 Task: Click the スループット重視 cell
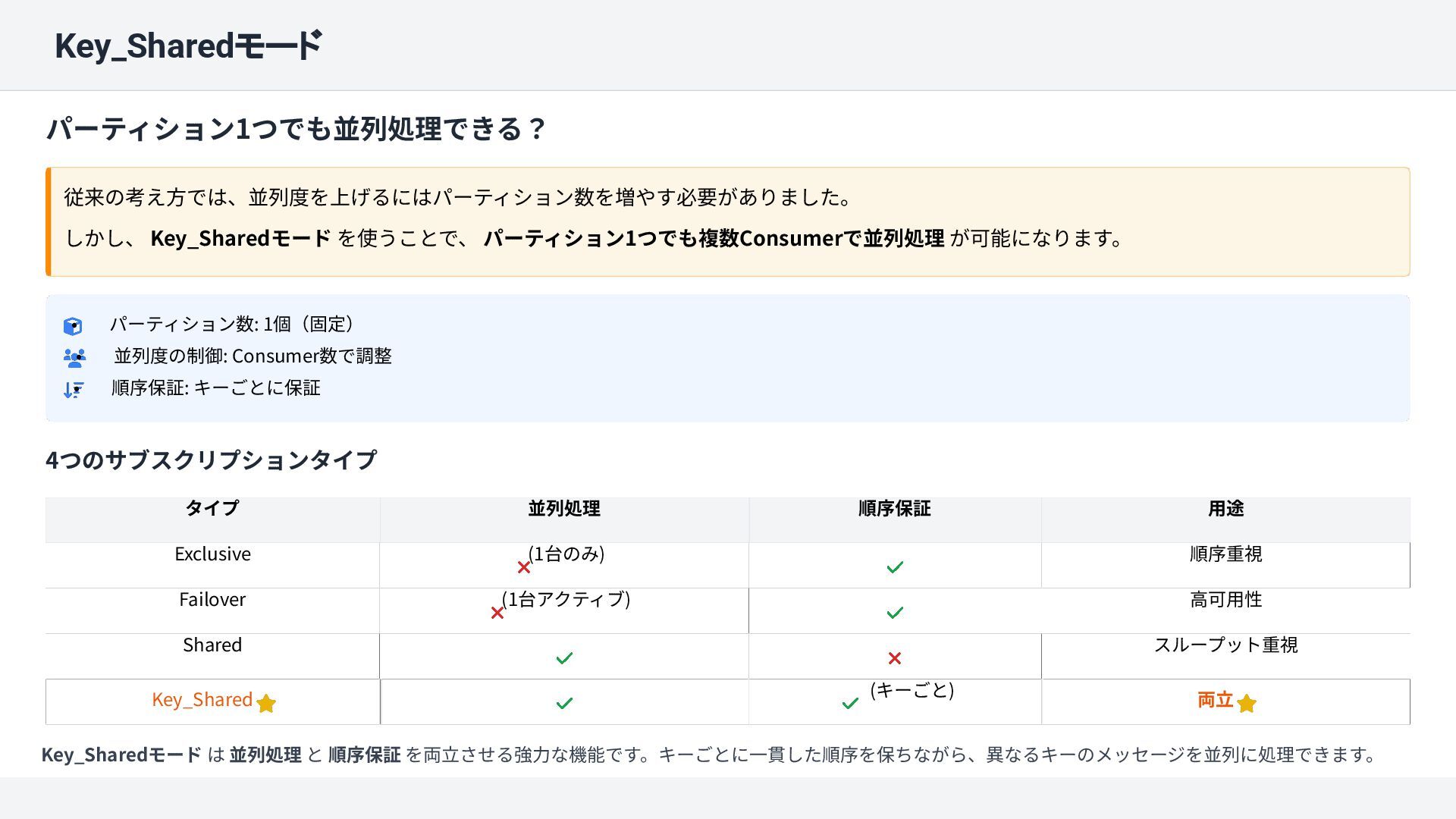pyautogui.click(x=1225, y=645)
